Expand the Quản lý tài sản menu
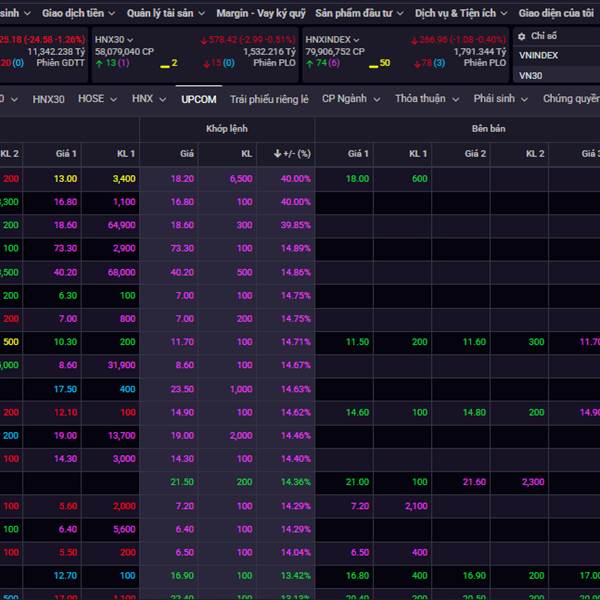 coord(166,13)
